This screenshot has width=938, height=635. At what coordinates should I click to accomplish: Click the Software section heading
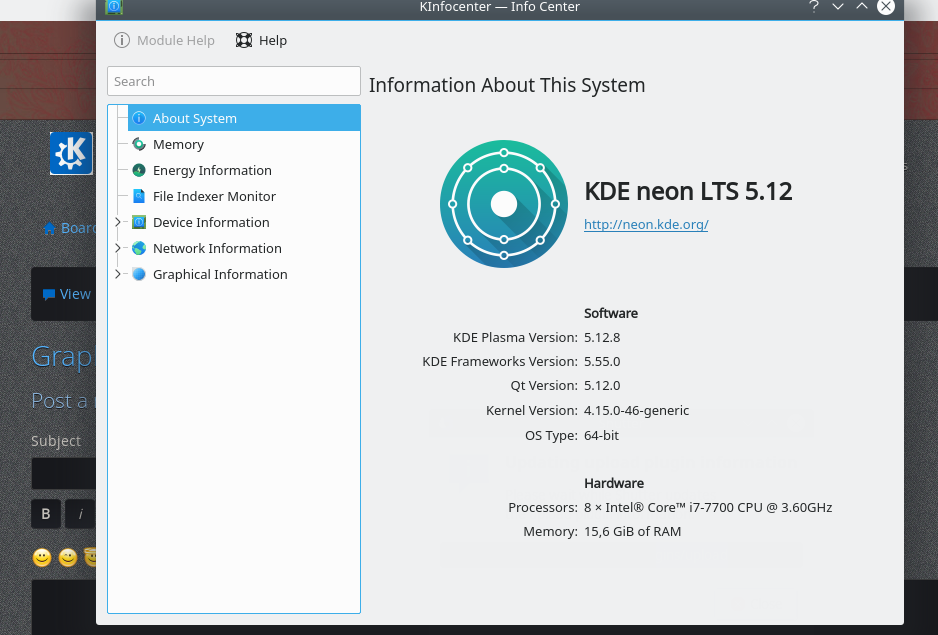coord(611,313)
